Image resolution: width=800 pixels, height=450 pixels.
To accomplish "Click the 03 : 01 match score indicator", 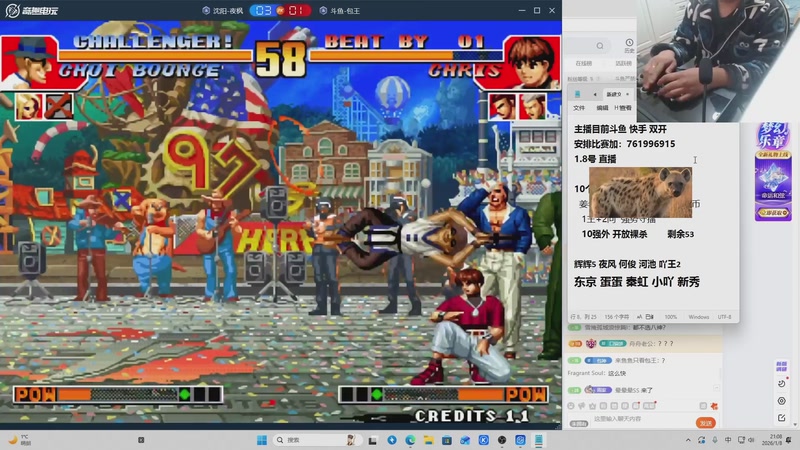I will [x=280, y=10].
